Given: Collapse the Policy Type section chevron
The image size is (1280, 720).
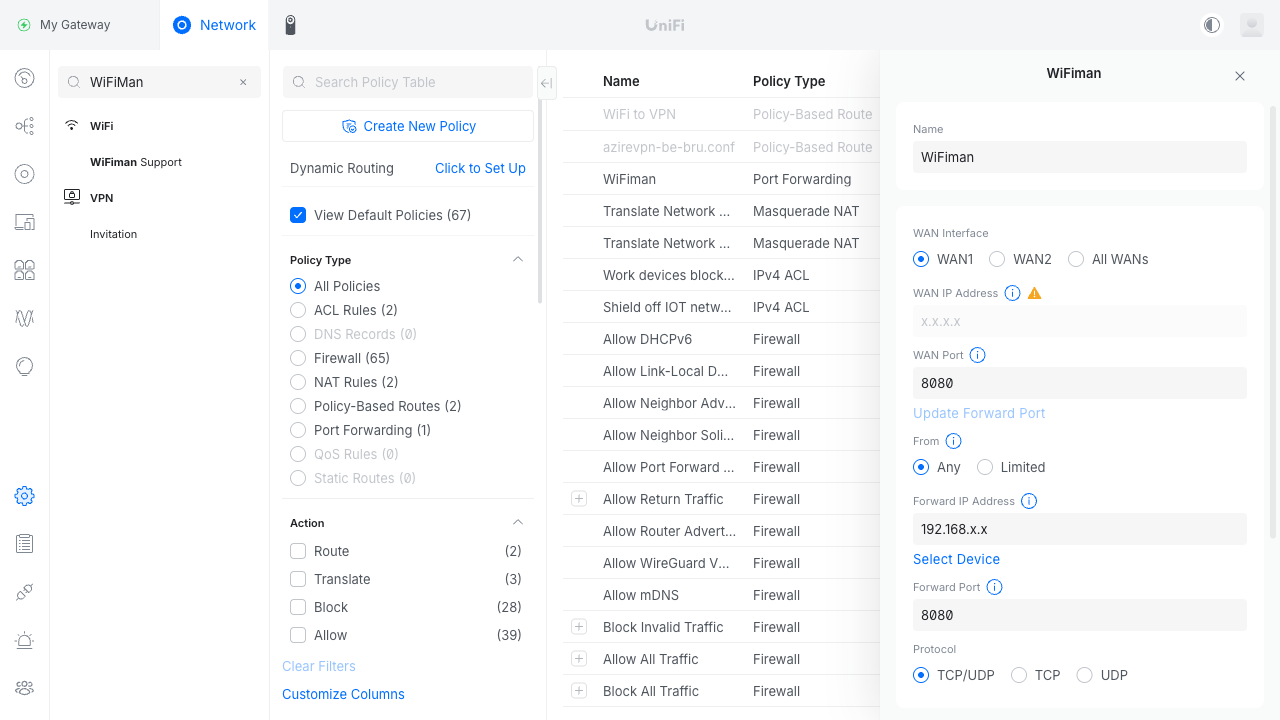Looking at the screenshot, I should [x=518, y=259].
